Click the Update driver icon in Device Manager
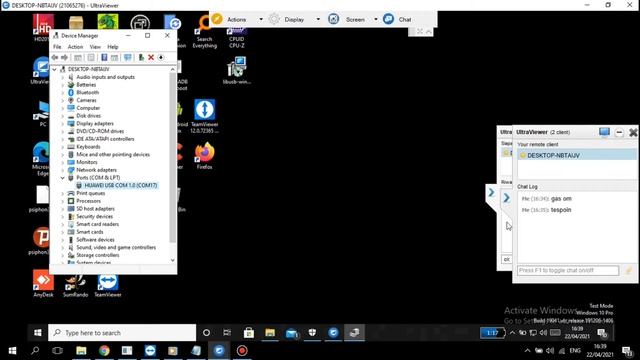640x360 pixels. (x=141, y=58)
